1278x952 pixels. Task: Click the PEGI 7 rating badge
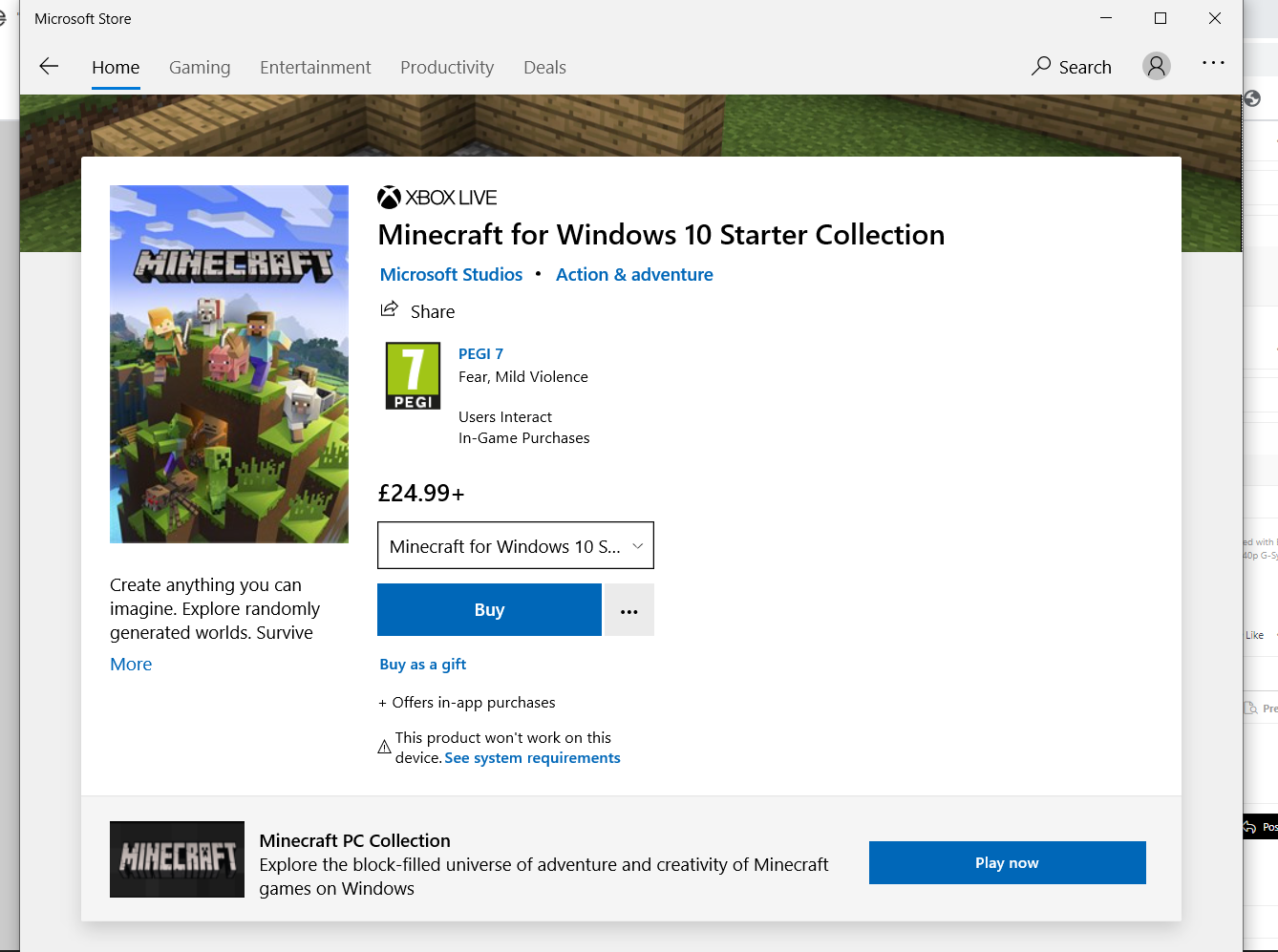(x=413, y=375)
